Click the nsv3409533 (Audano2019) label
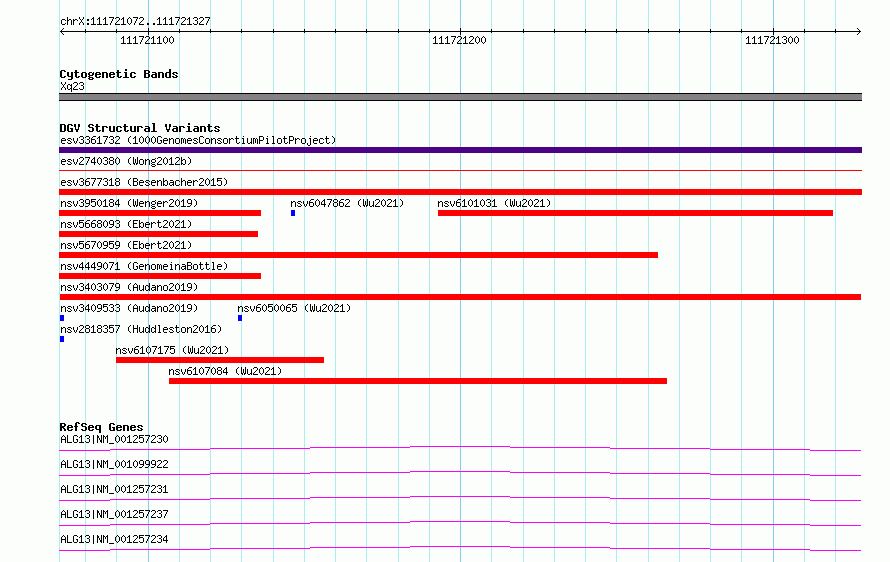 point(129,308)
